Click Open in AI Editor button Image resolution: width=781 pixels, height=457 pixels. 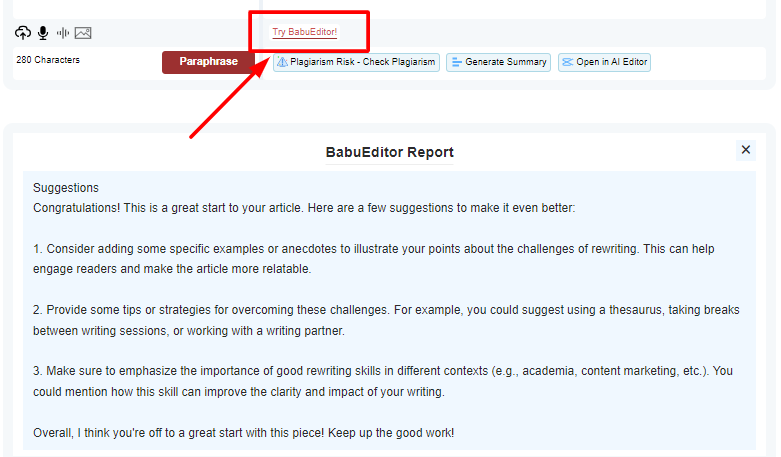[604, 62]
